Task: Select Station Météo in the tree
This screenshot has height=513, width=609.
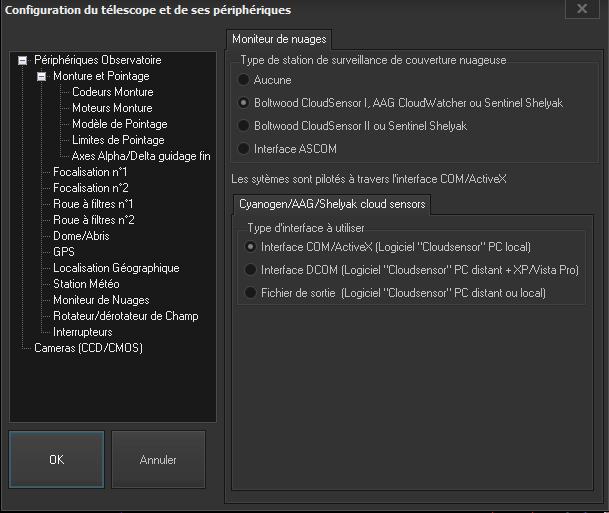Action: coord(89,284)
